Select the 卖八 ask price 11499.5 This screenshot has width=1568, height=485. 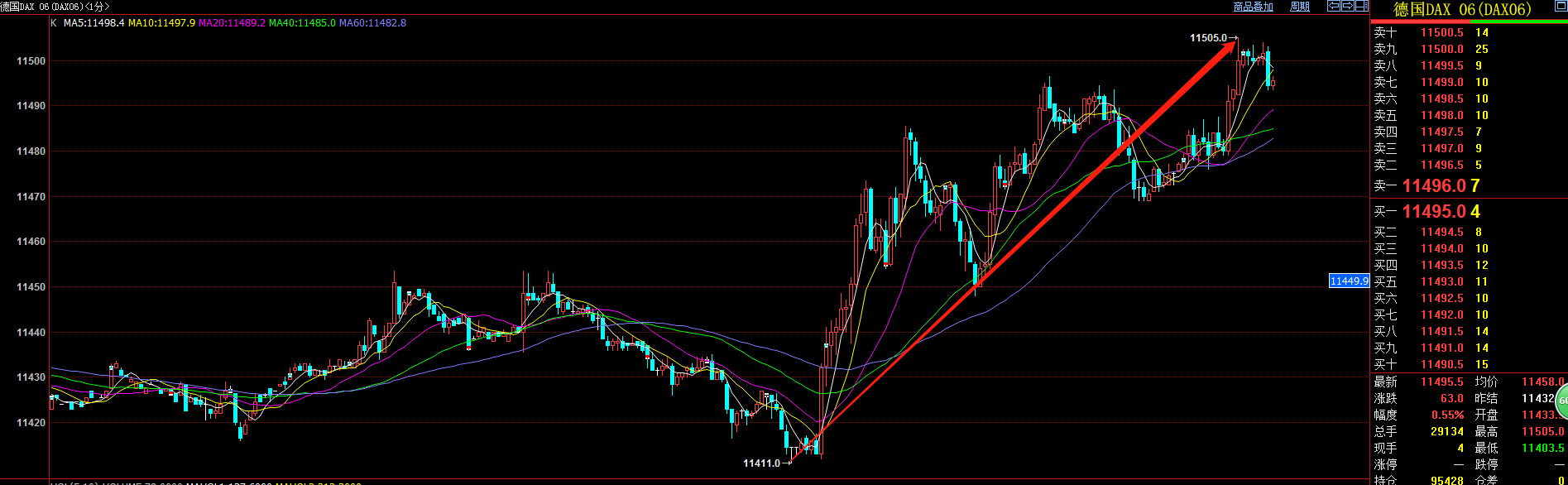(1442, 66)
